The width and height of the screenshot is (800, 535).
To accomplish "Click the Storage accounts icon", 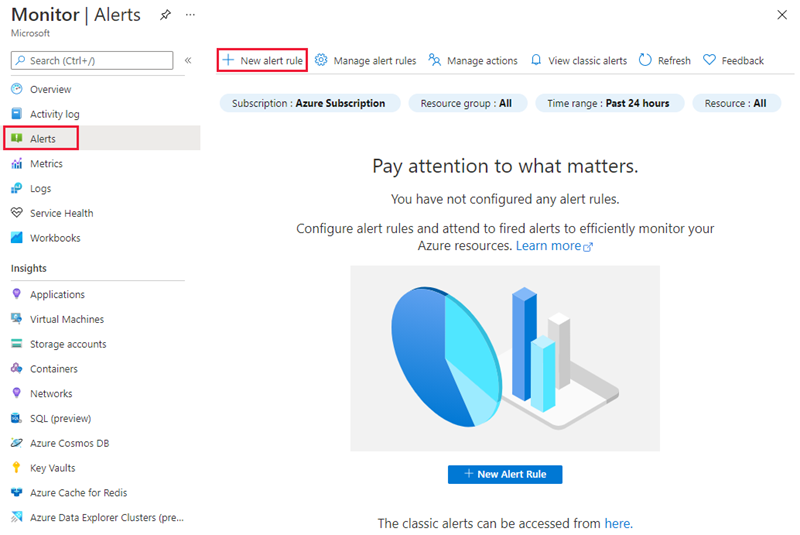I will 17,344.
